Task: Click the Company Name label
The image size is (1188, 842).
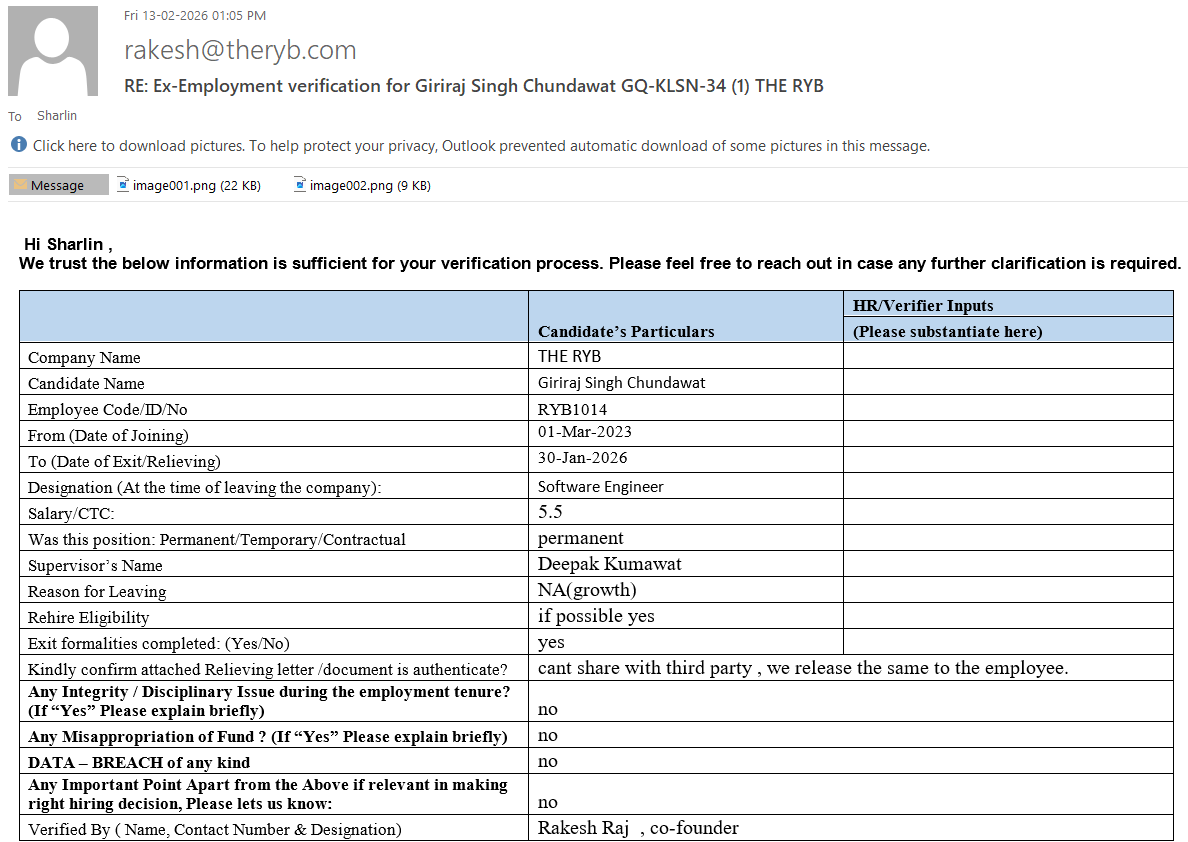Action: coord(84,357)
